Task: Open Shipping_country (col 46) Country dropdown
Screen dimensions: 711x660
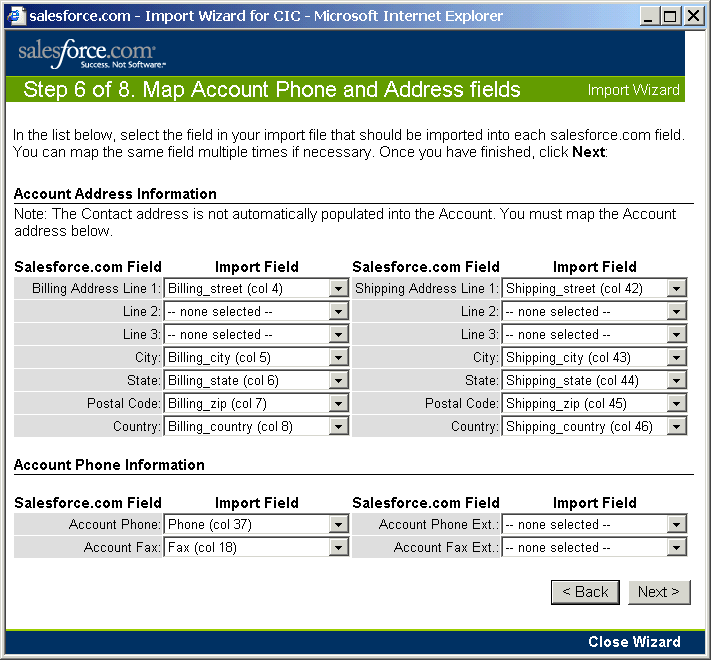Action: 594,426
